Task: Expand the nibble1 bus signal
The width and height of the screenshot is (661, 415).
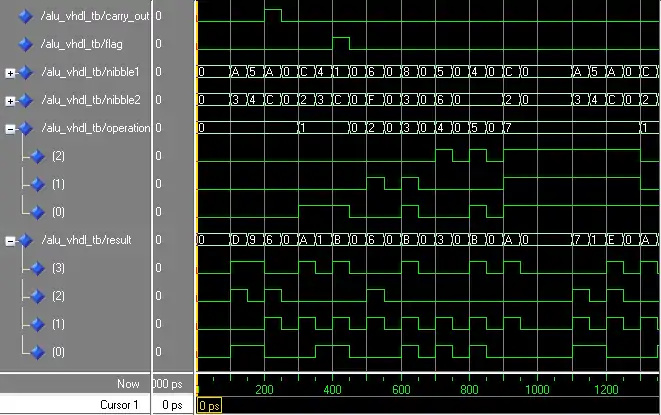Action: tap(10, 73)
